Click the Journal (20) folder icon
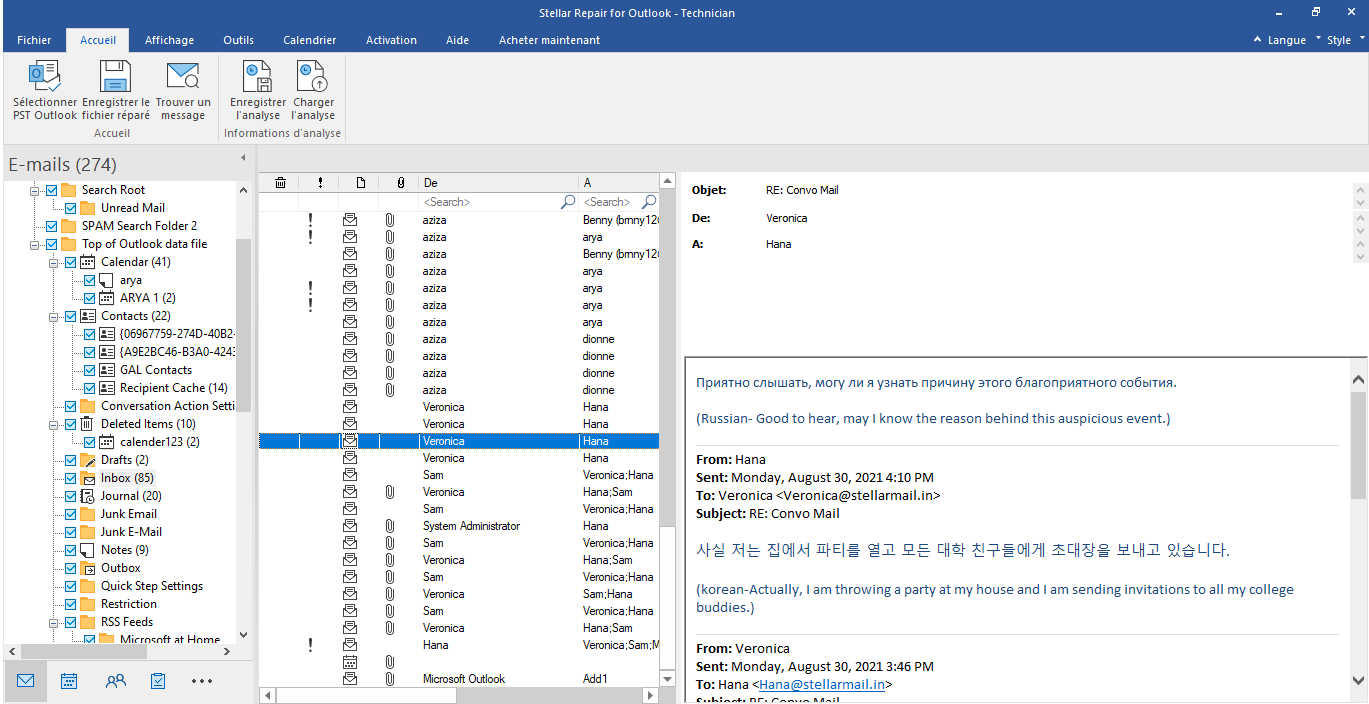Viewport: 1369px width, 704px height. [88, 496]
